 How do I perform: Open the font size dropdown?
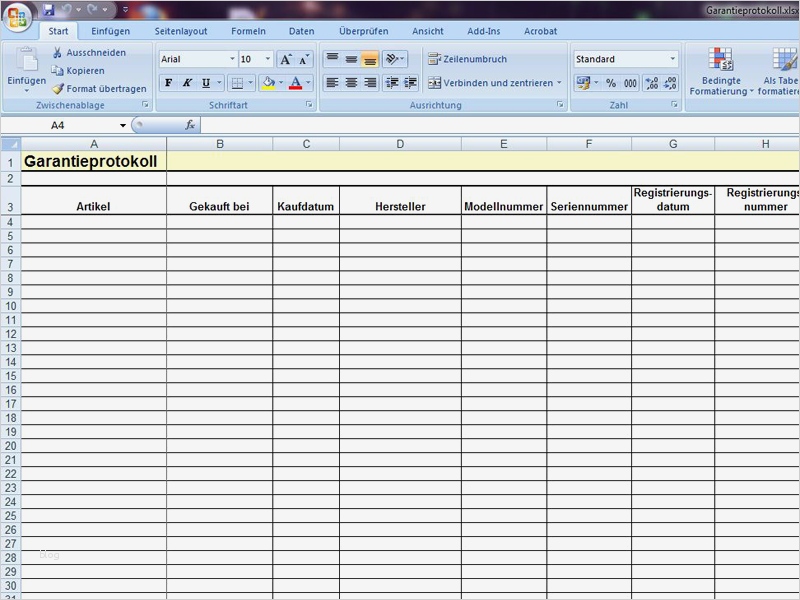267,59
